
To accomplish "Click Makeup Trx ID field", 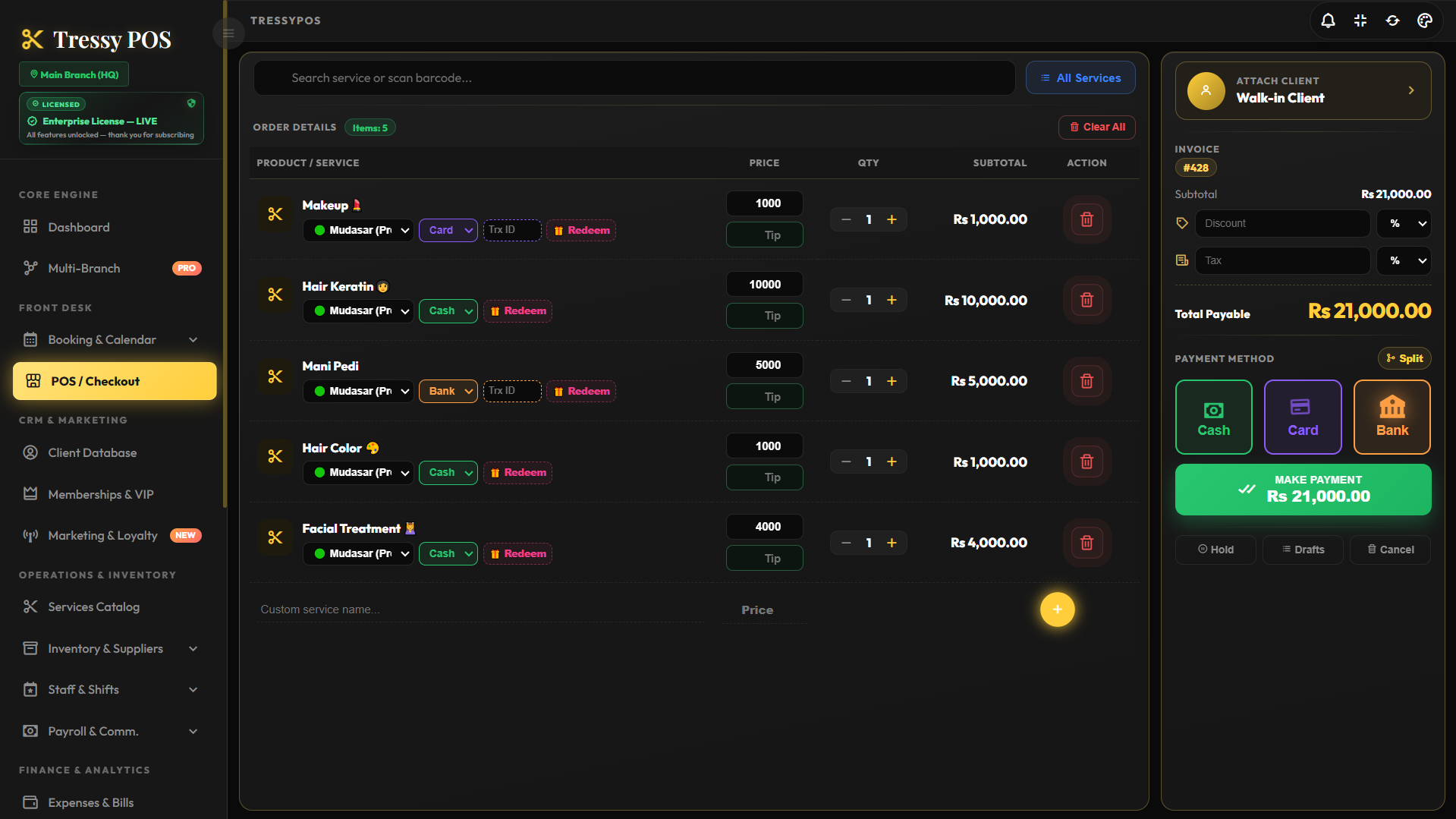I will pyautogui.click(x=512, y=230).
